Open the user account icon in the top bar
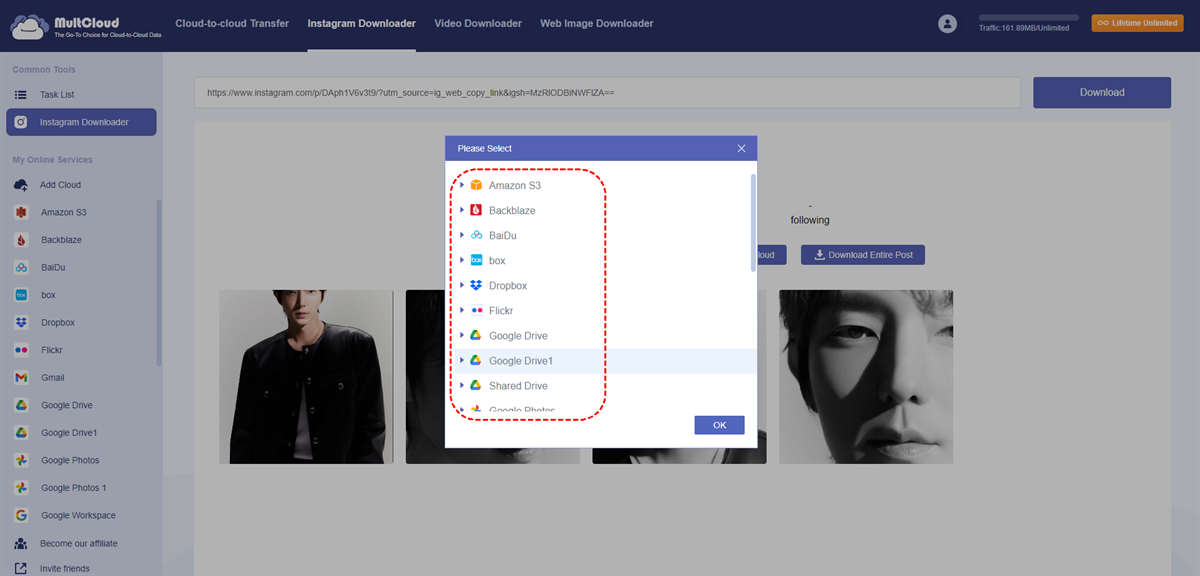The height and width of the screenshot is (576, 1200). 947,23
